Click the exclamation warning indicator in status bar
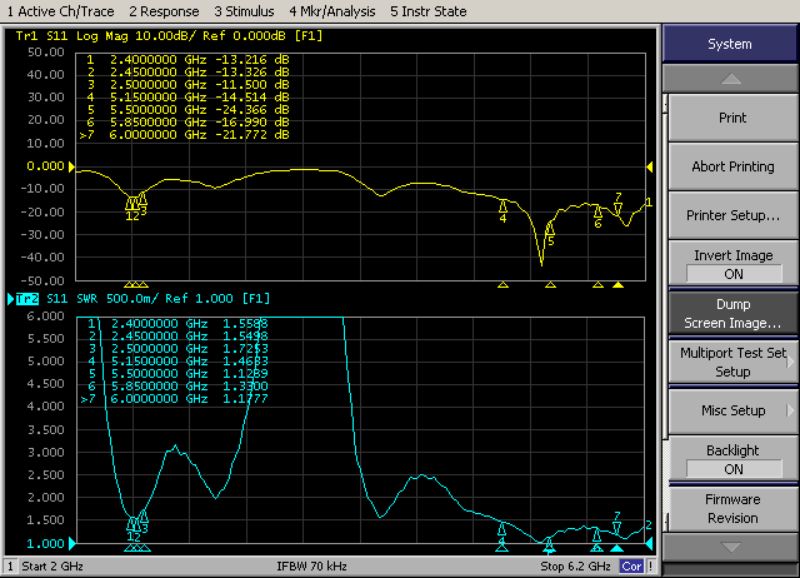800x578 pixels. click(x=652, y=566)
